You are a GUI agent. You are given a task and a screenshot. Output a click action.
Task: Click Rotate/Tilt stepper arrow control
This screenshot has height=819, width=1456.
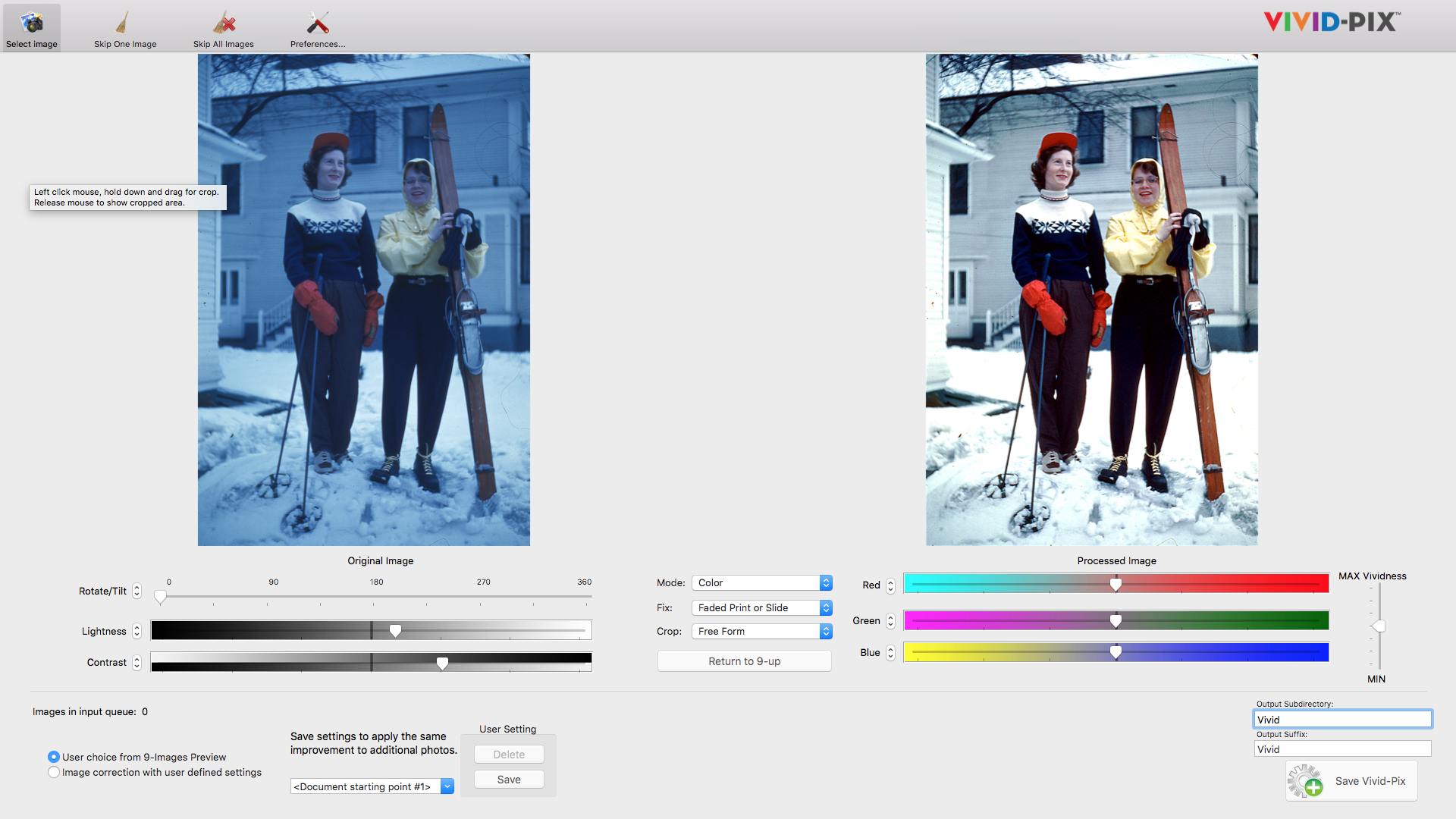point(140,590)
